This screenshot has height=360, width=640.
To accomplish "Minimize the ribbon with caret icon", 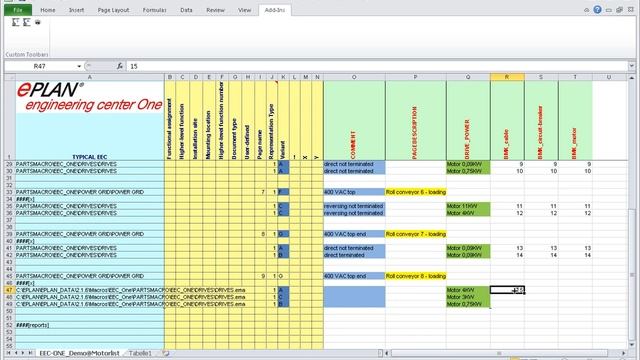I will [587, 10].
